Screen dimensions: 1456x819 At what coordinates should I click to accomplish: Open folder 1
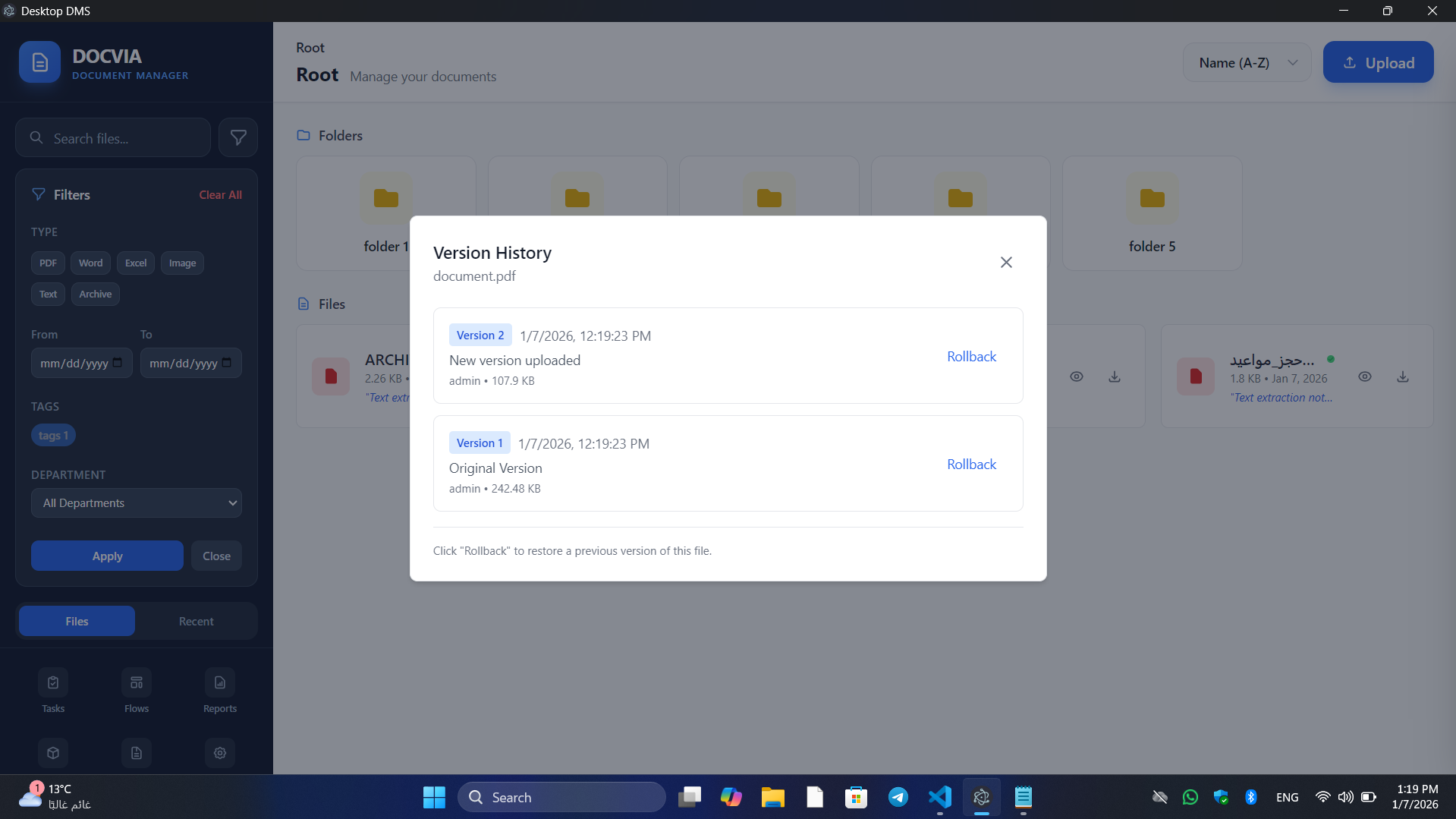386,213
